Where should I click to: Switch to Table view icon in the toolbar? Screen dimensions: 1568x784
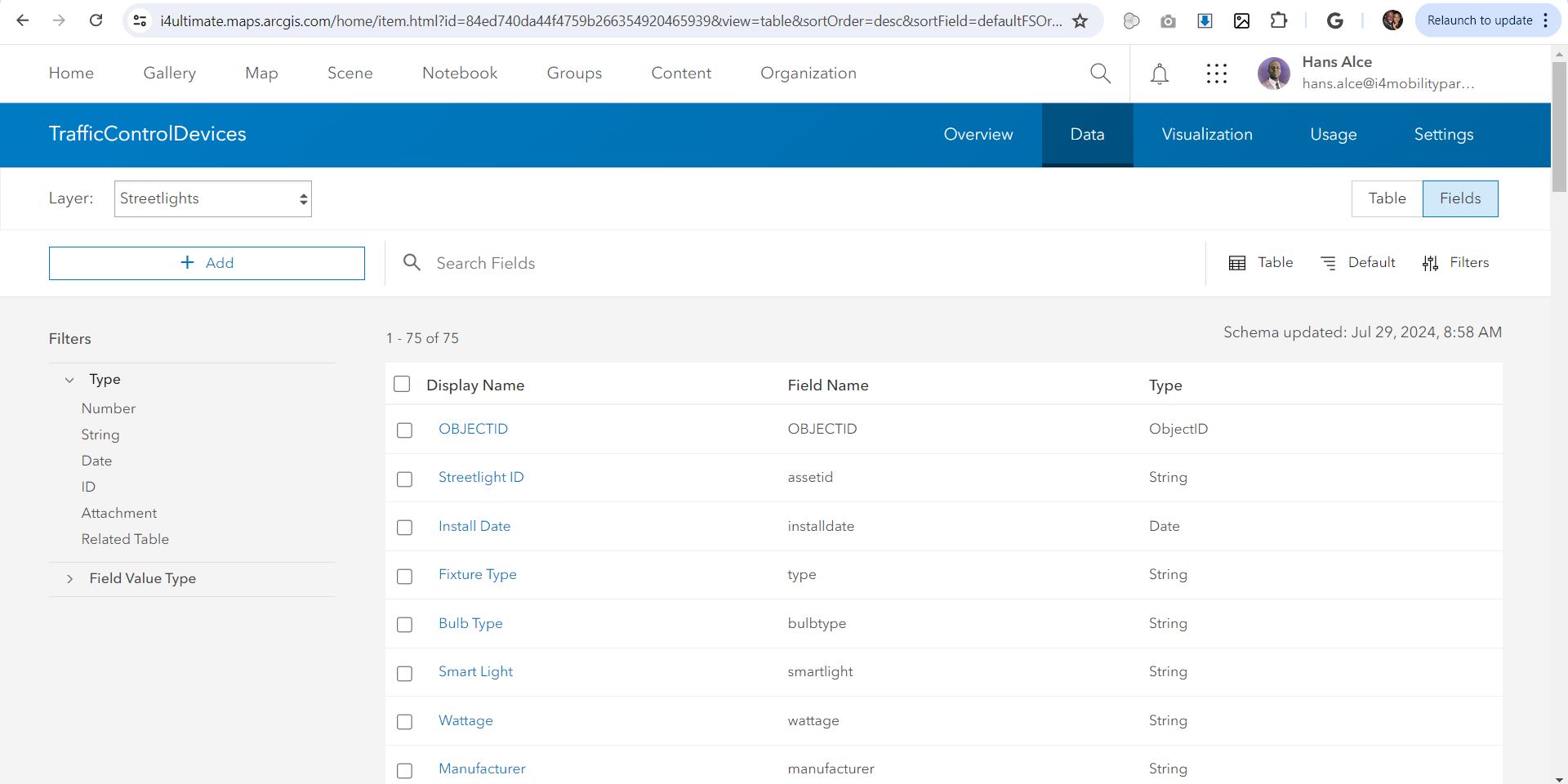(x=1237, y=263)
